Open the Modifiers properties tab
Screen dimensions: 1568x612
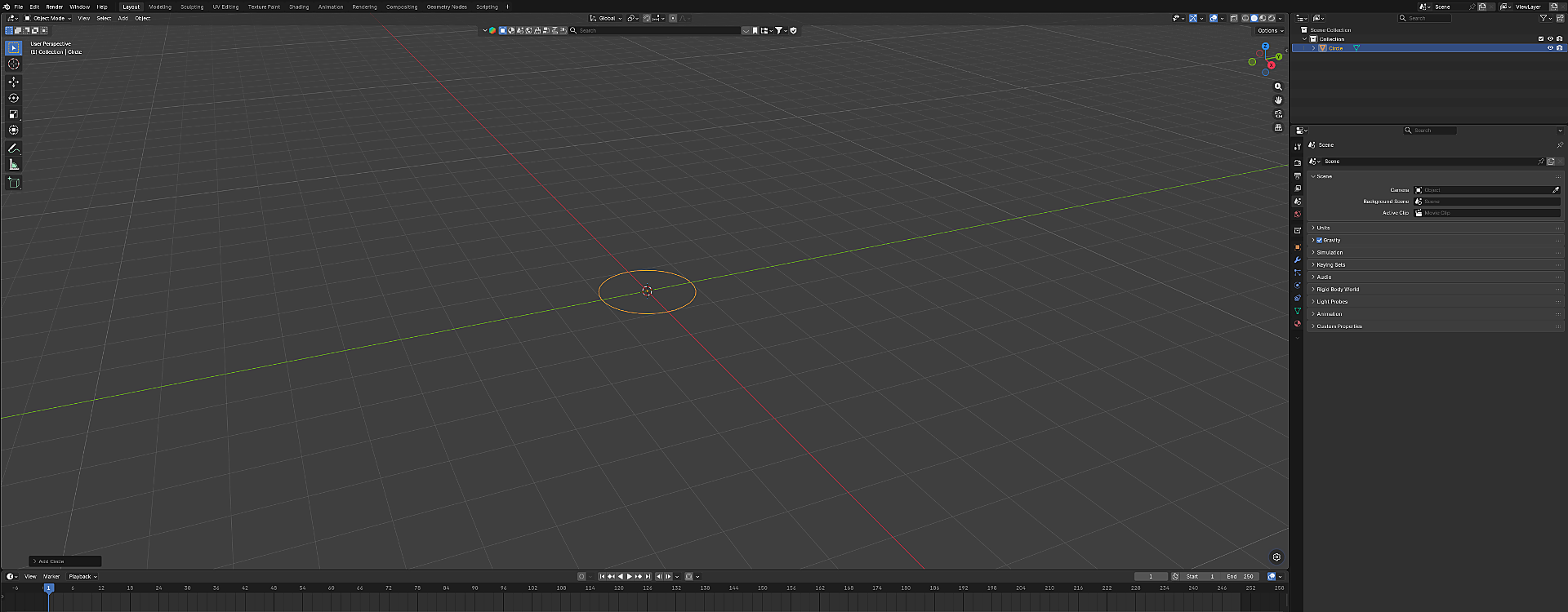1297,260
